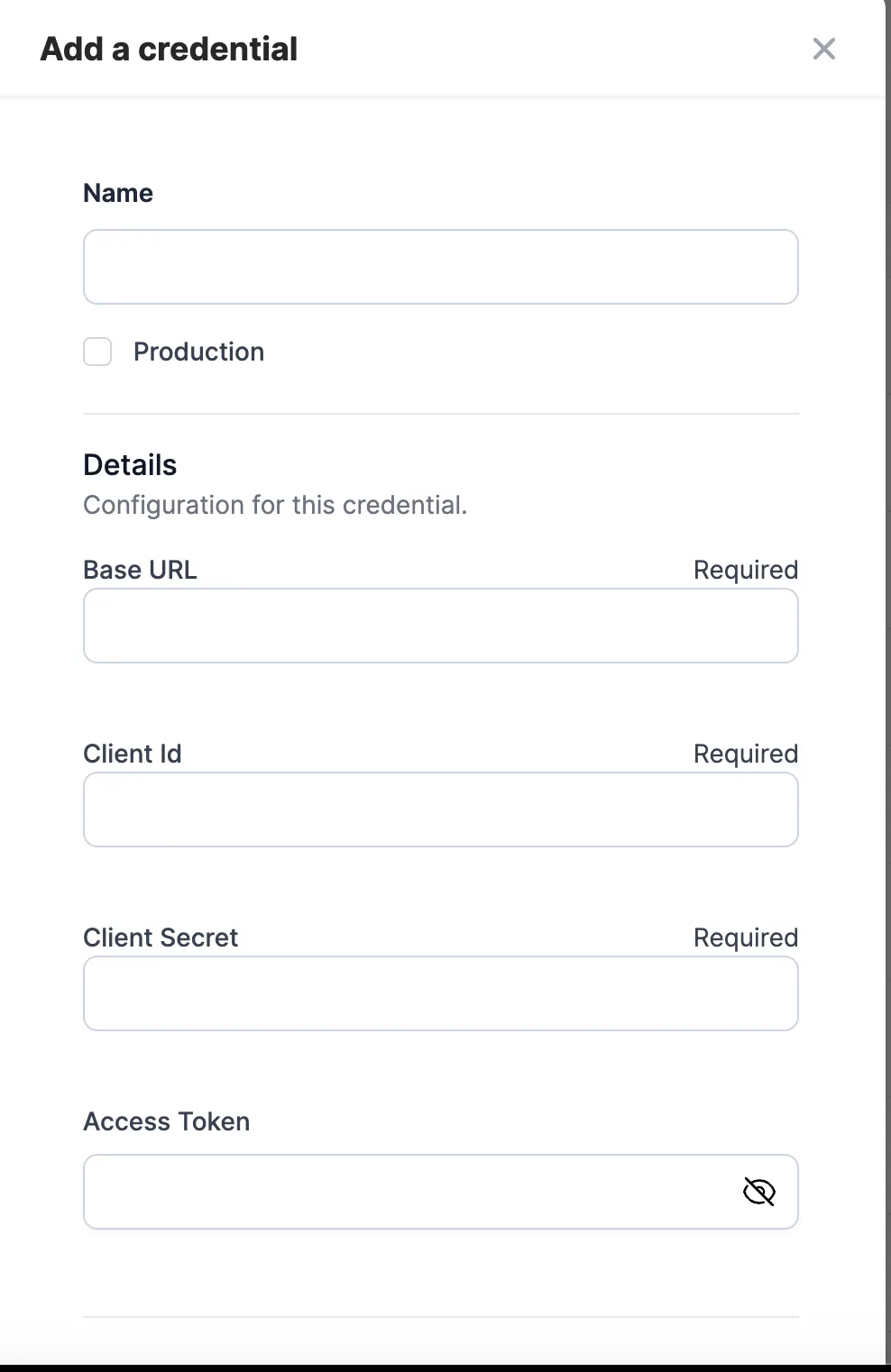Focus the Base URL input field
This screenshot has height=1372, width=891.
click(x=441, y=626)
